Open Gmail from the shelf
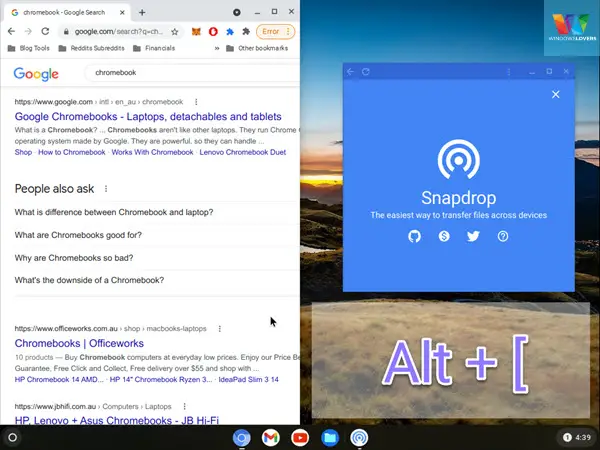 pyautogui.click(x=271, y=438)
